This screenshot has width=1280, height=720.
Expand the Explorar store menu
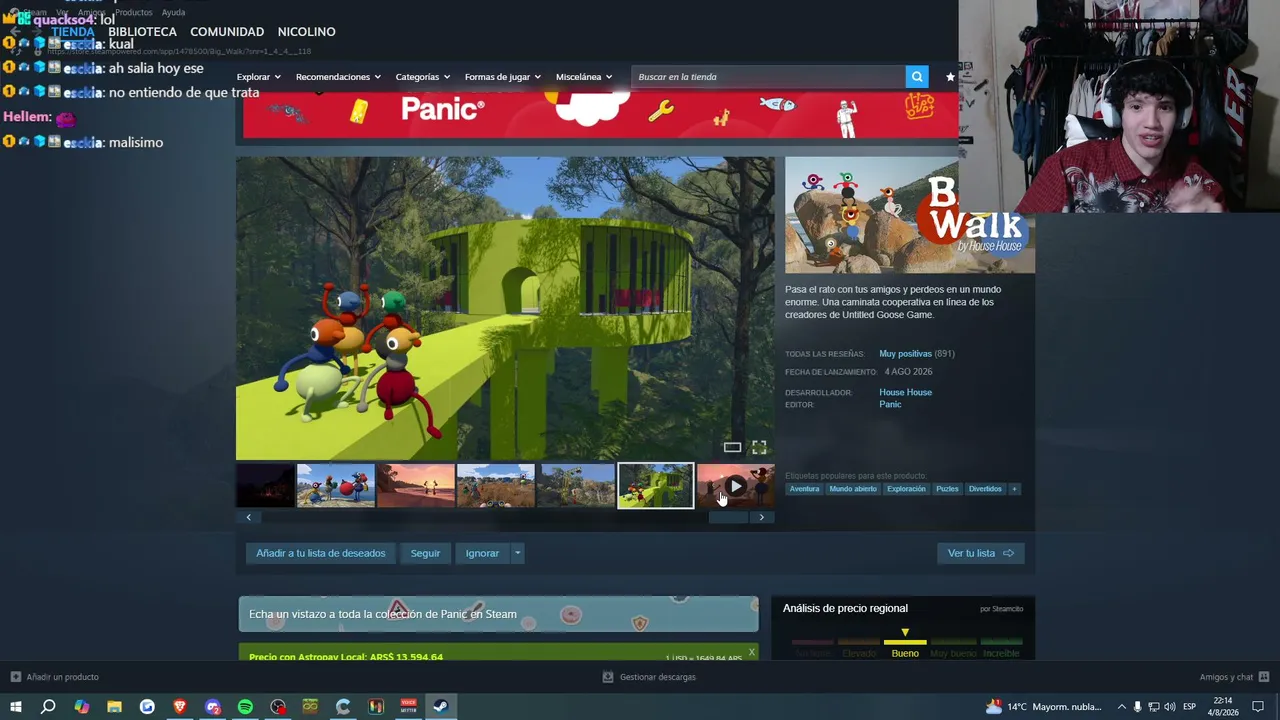point(258,77)
